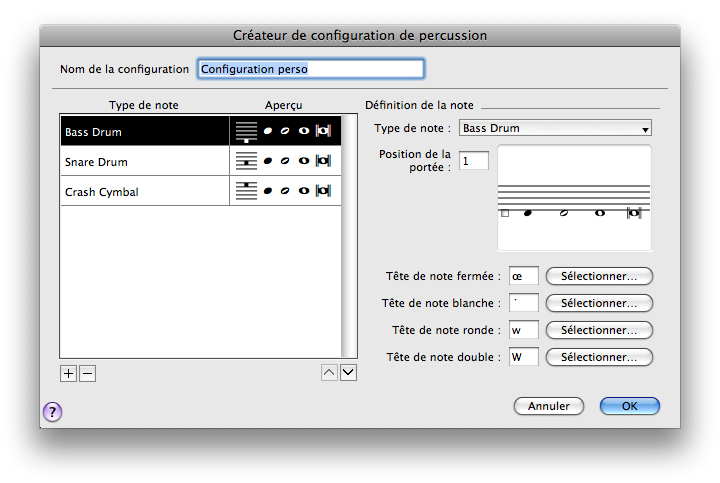The image size is (720, 483).
Task: Select the Bass Drum row in list
Action: (x=145, y=132)
